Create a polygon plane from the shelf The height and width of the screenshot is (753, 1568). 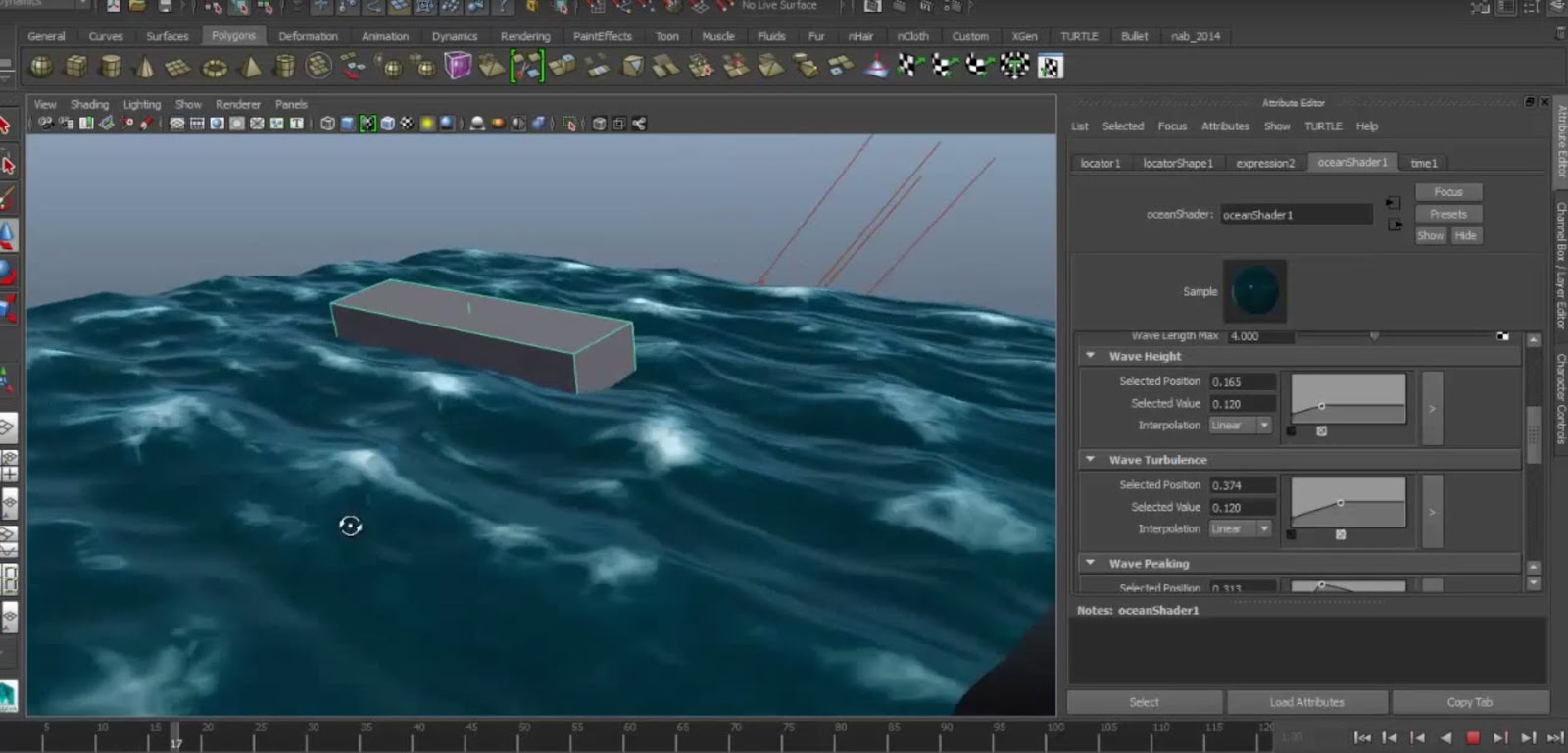(x=178, y=67)
